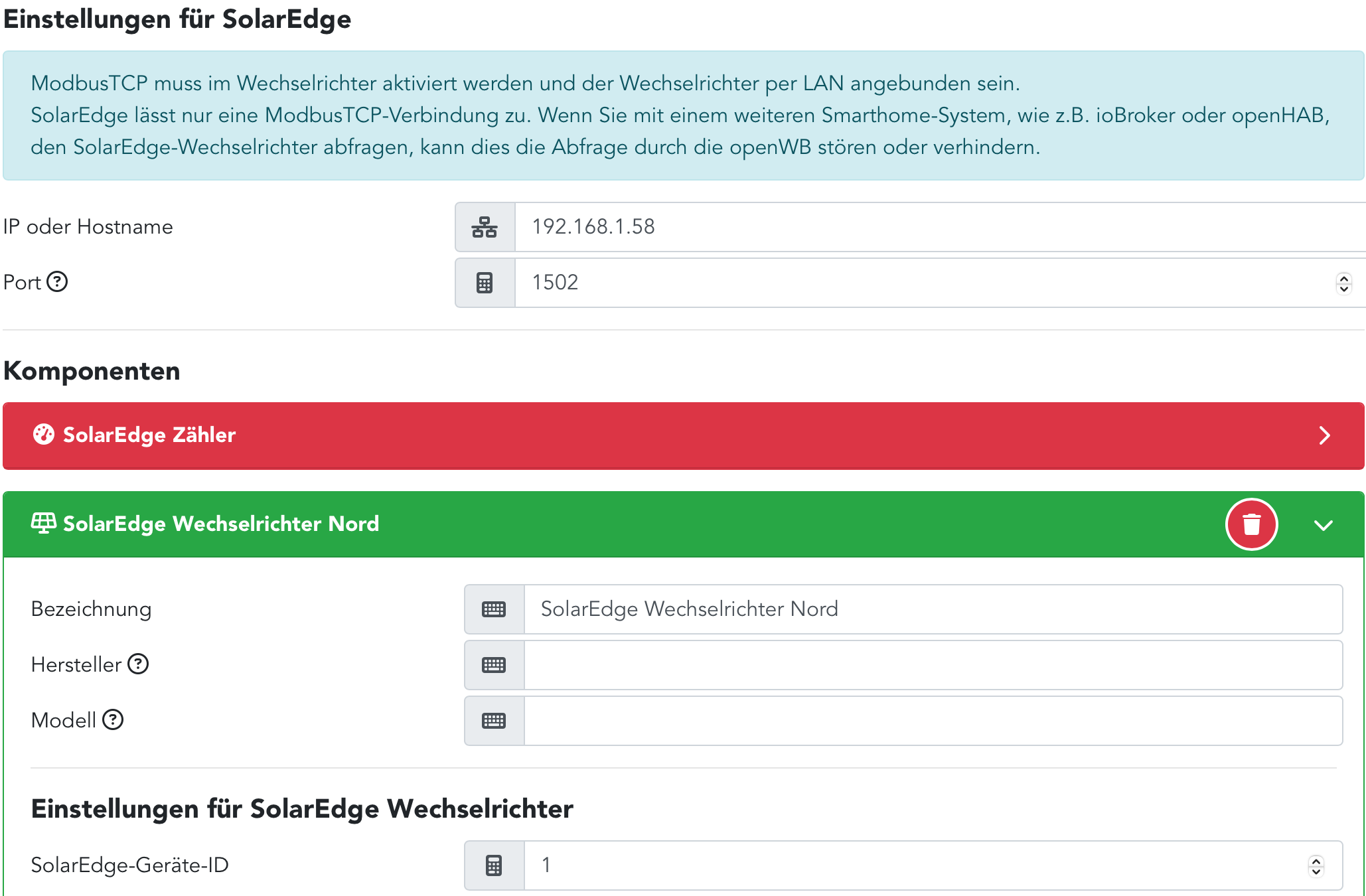The width and height of the screenshot is (1366, 896).
Task: Click the calculator icon beside Port field
Action: point(485,283)
